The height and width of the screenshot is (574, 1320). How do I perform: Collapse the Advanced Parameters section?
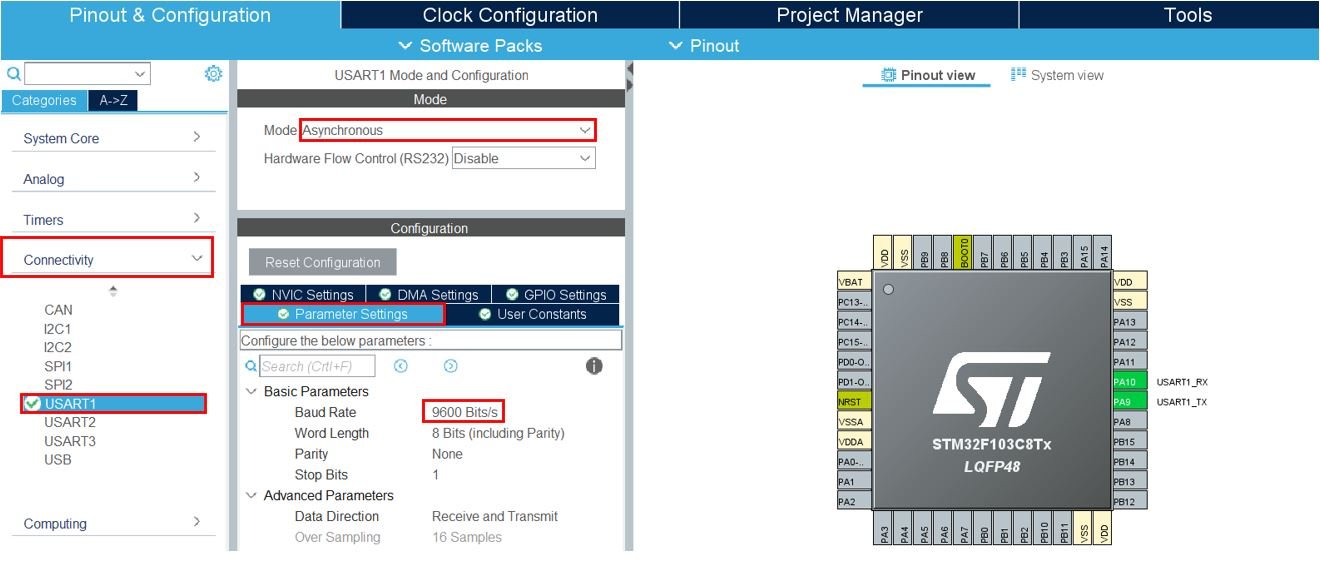(x=251, y=495)
